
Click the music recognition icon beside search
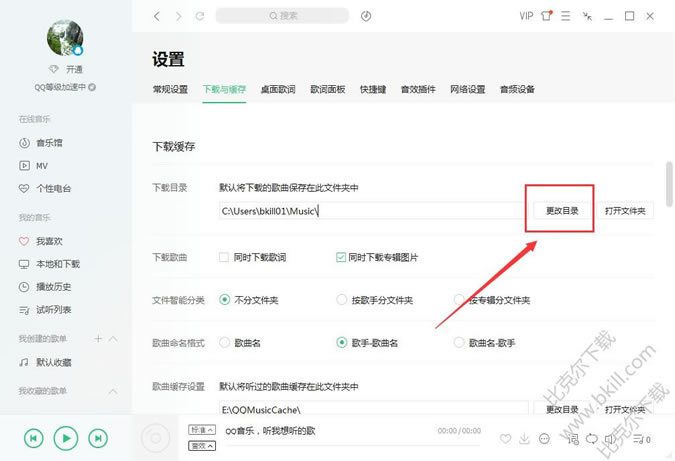[366, 16]
